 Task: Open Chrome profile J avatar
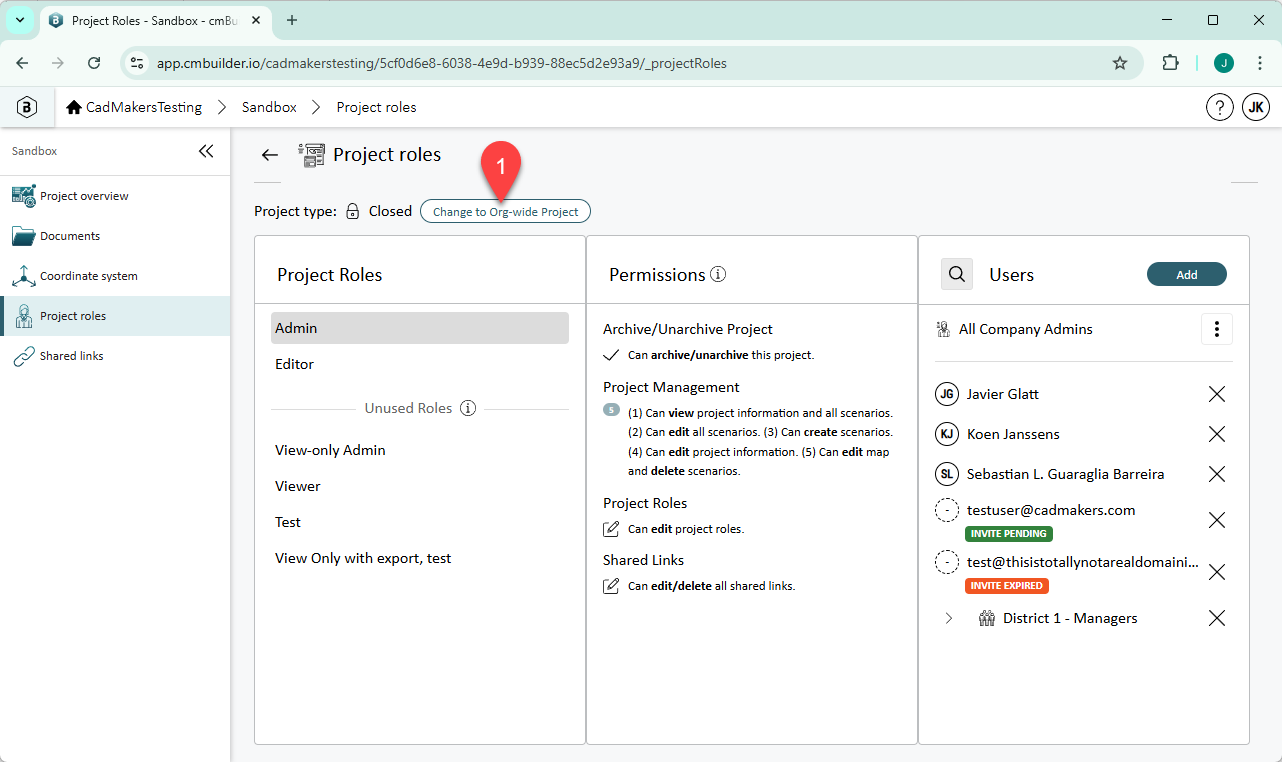click(1224, 63)
